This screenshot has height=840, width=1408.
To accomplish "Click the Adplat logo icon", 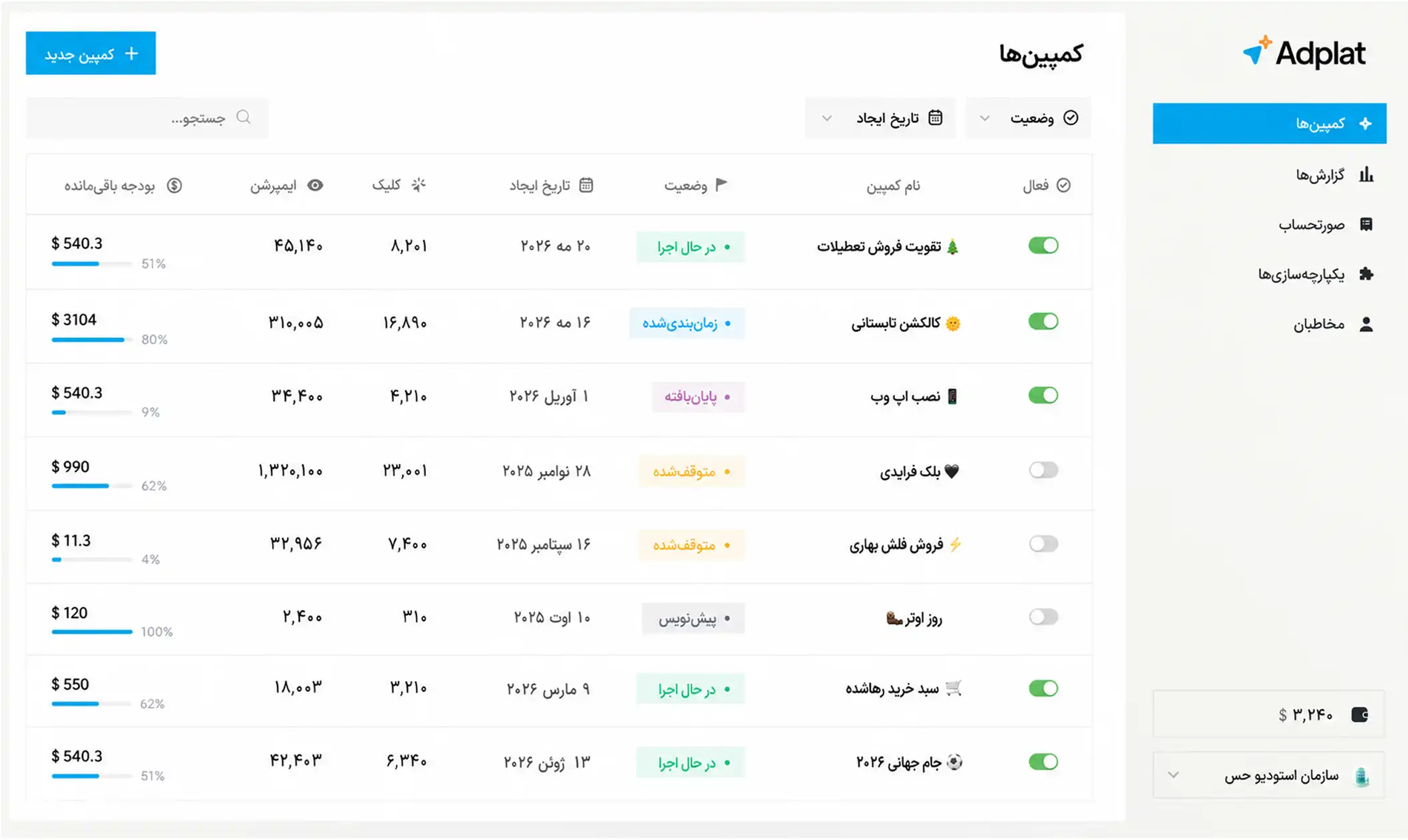I will [x=1257, y=51].
